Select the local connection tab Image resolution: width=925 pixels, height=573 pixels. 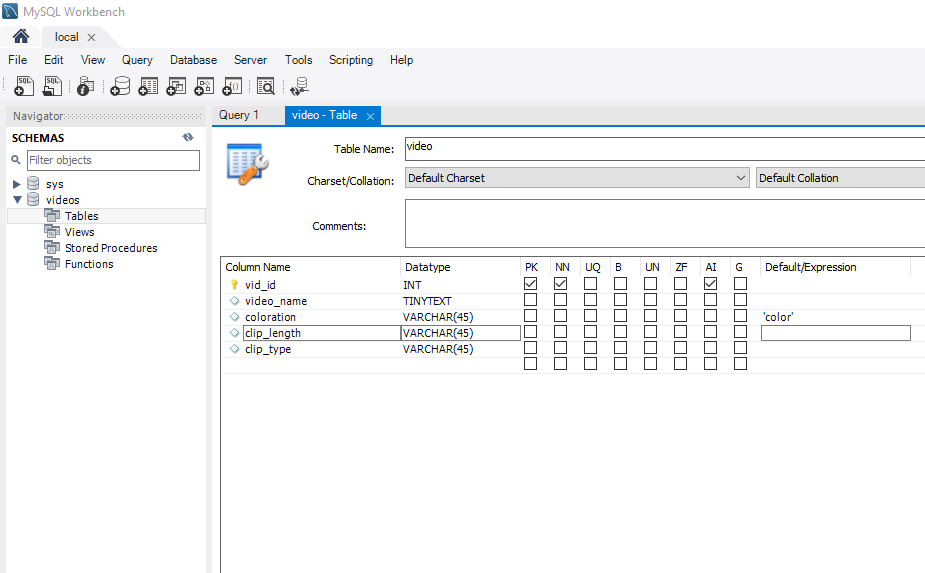[66, 37]
